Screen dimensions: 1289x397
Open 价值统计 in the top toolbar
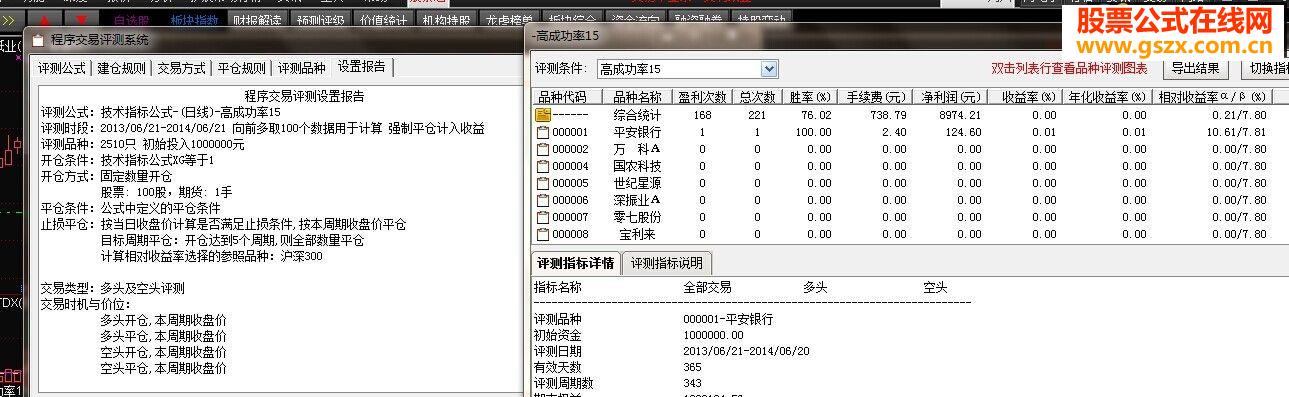[384, 19]
